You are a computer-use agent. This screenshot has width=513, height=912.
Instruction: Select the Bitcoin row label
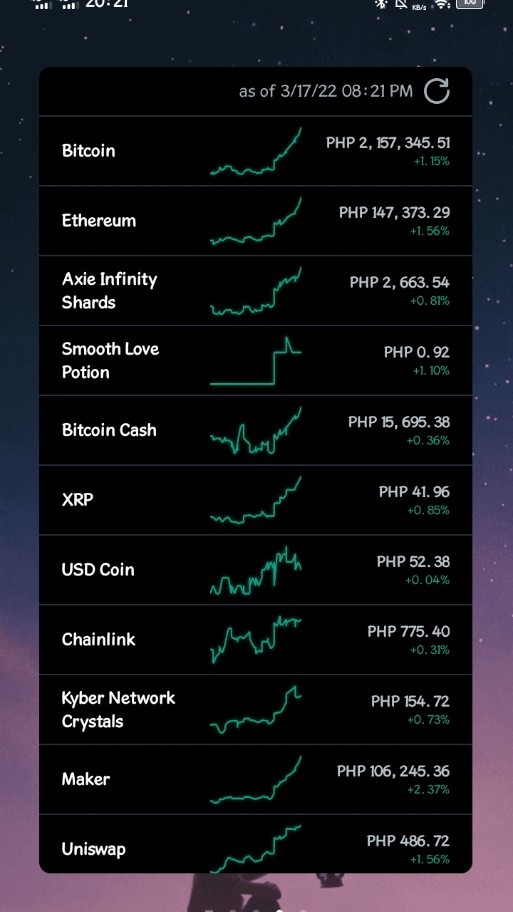[x=88, y=151]
